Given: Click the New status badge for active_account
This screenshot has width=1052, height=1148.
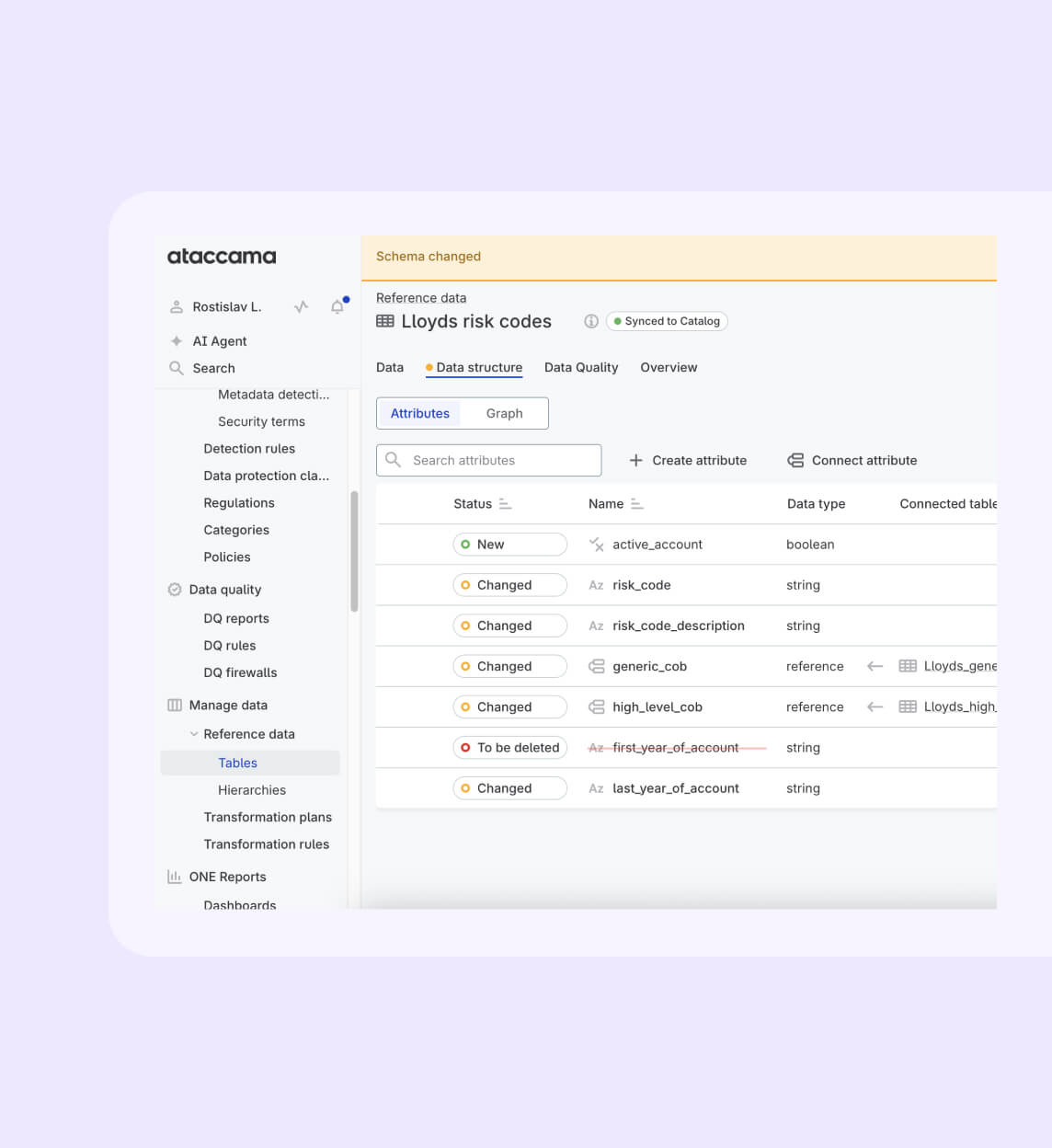Looking at the screenshot, I should click(510, 545).
